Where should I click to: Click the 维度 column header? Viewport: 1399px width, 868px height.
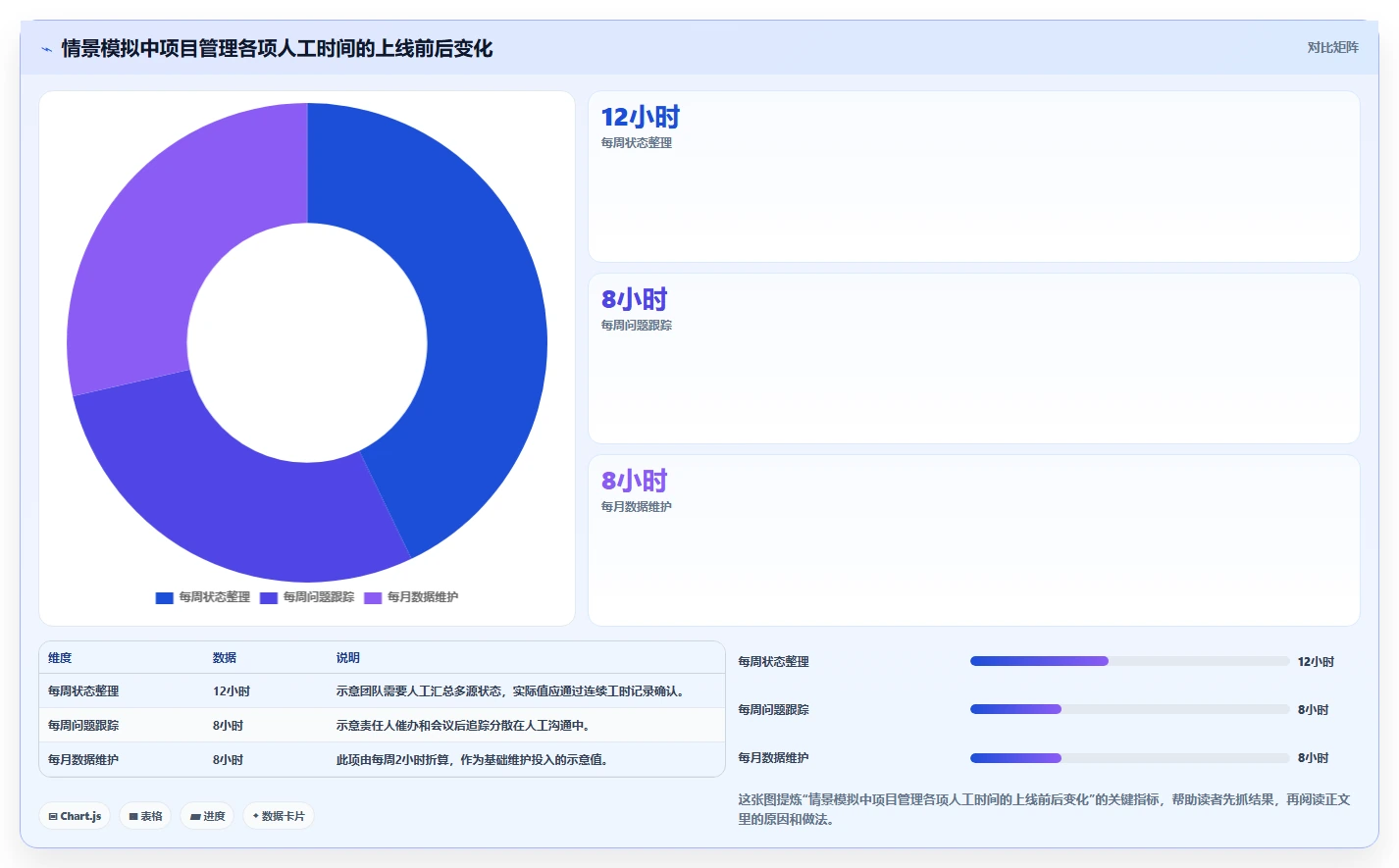click(60, 658)
